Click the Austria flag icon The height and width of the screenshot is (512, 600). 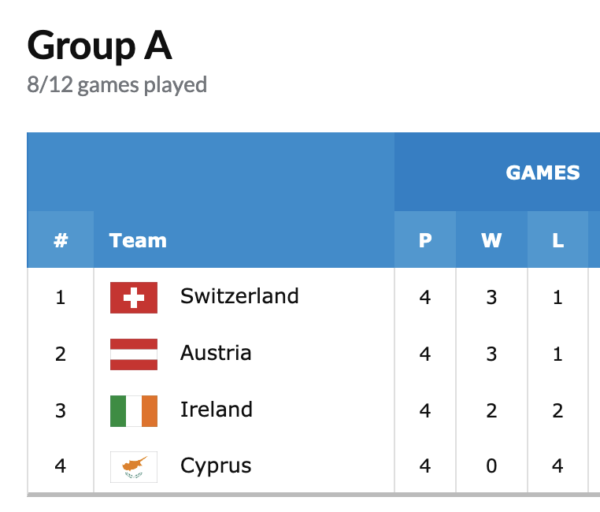(x=133, y=354)
